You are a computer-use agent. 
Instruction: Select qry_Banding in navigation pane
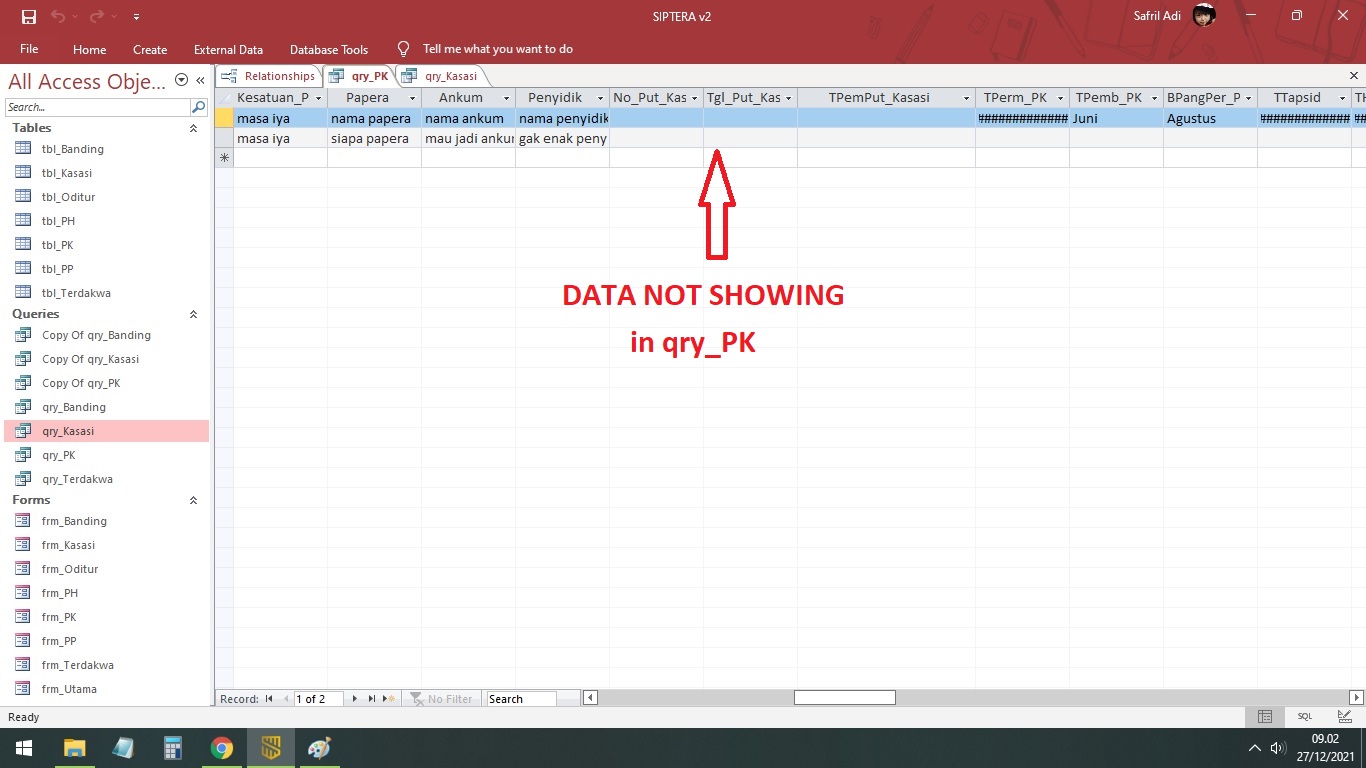[x=106, y=407]
